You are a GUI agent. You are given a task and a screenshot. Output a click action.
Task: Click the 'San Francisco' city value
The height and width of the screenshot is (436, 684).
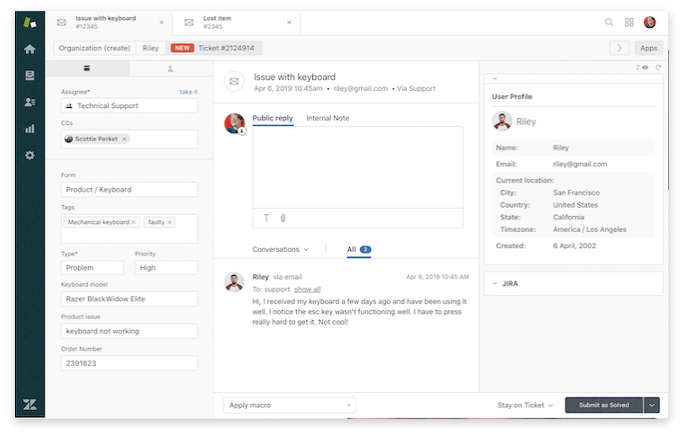576,192
